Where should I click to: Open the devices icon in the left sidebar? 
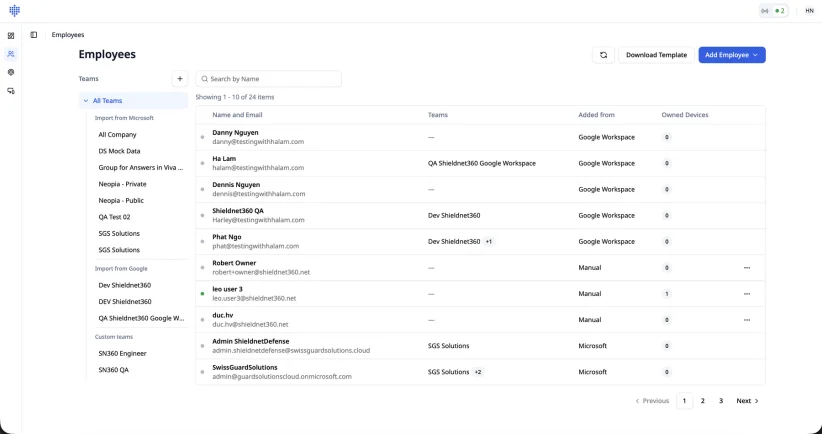(x=11, y=91)
